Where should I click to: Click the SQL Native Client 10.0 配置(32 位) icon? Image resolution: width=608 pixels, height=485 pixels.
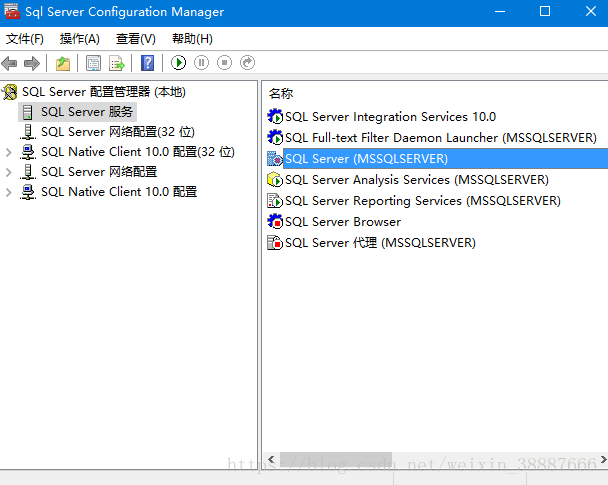[x=28, y=152]
